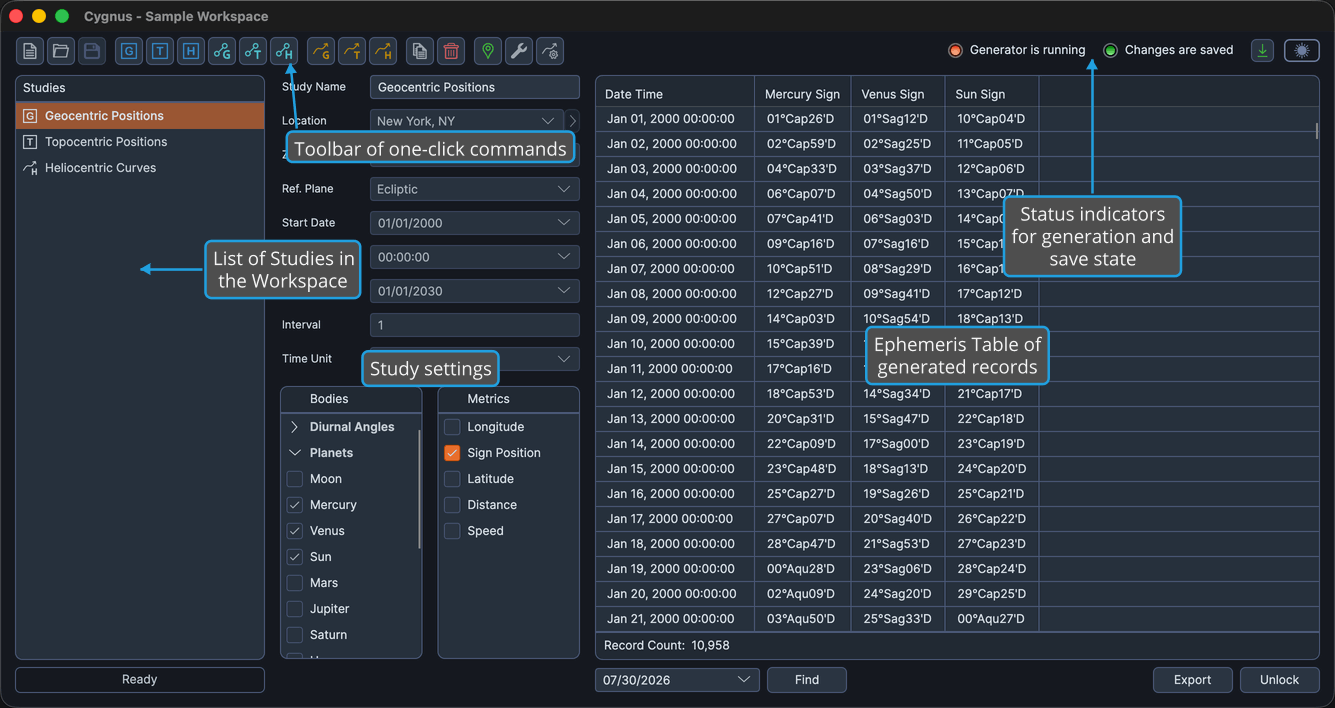Click the curve with gear settings icon
This screenshot has height=708, width=1335.
click(550, 51)
